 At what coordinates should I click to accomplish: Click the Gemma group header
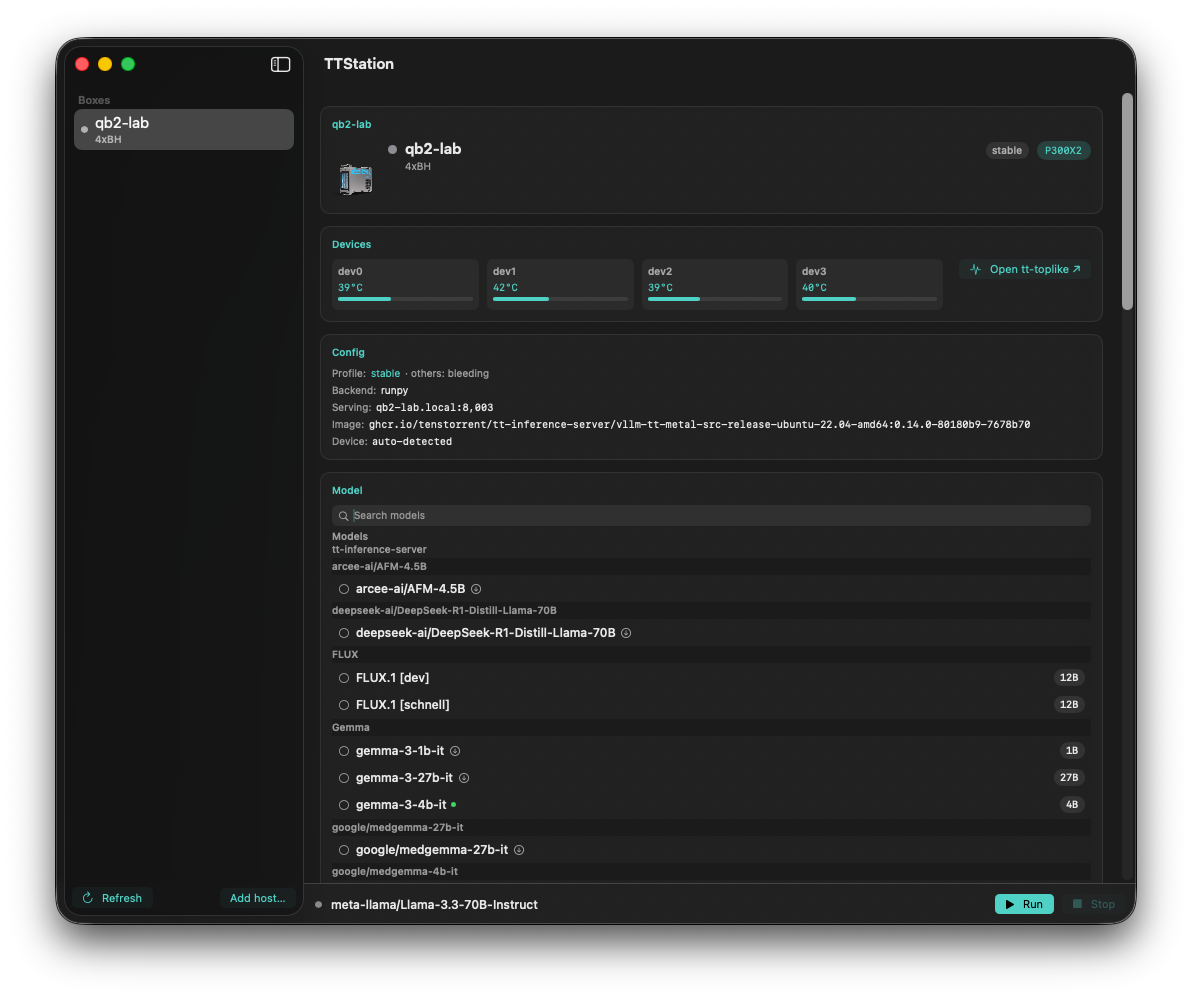click(x=712, y=727)
